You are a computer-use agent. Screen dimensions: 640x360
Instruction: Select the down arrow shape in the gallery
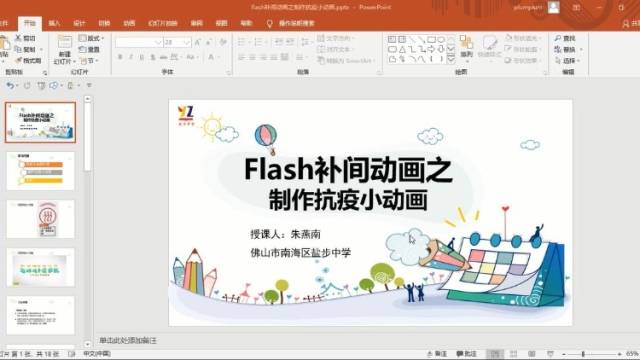(441, 49)
